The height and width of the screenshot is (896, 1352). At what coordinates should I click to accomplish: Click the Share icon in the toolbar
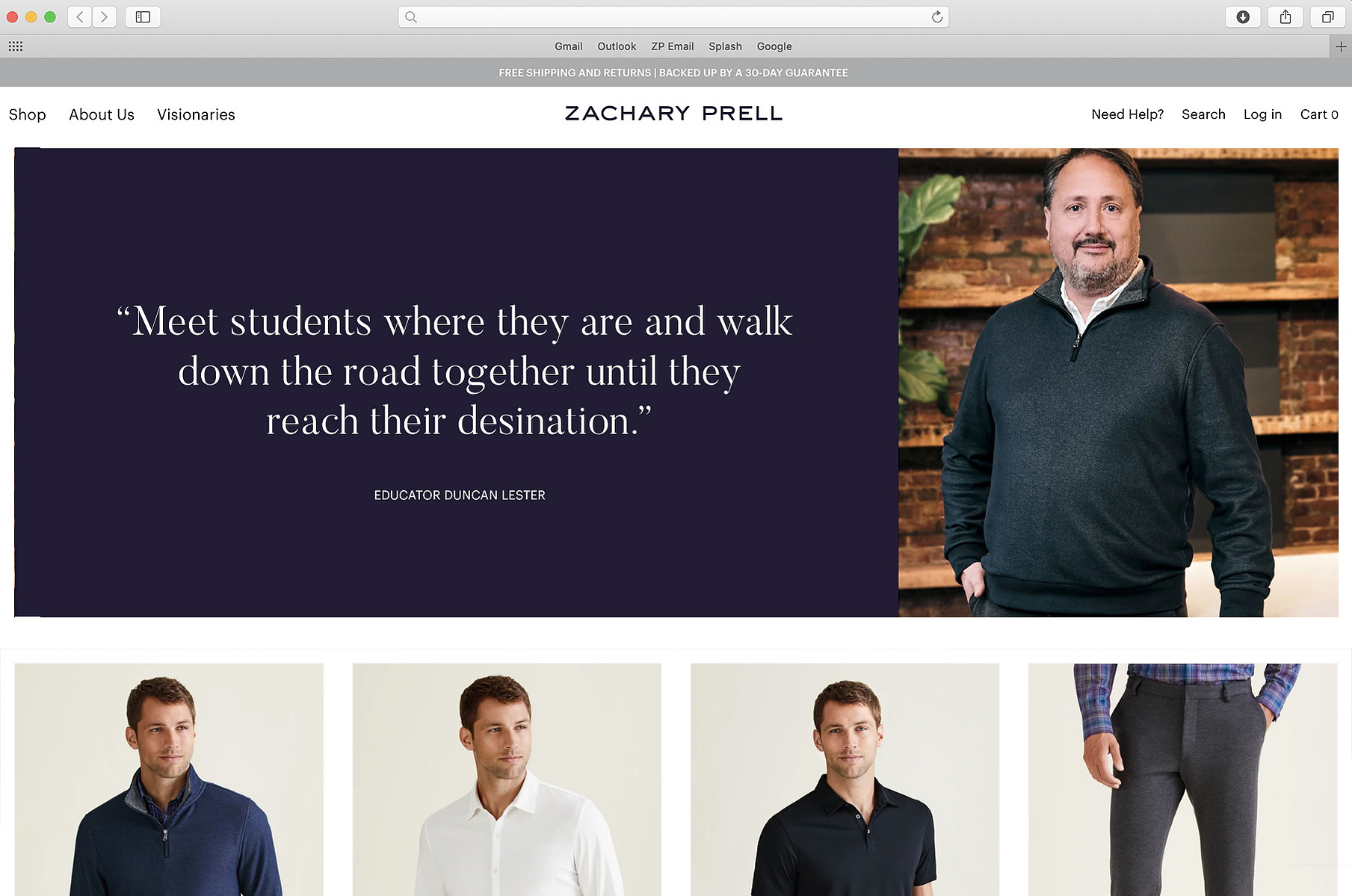[x=1285, y=16]
